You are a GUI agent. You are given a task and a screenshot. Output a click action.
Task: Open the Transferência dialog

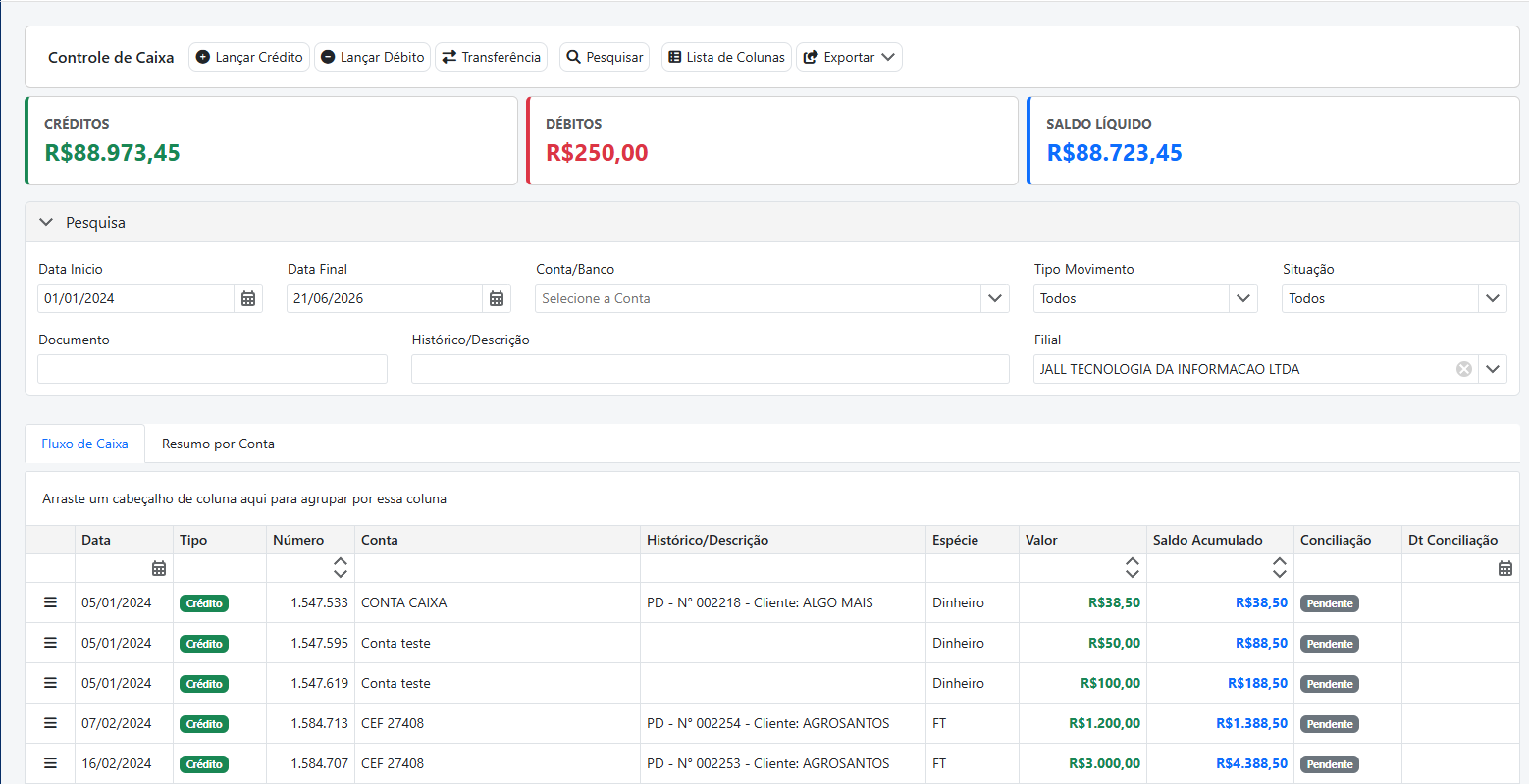tap(491, 57)
